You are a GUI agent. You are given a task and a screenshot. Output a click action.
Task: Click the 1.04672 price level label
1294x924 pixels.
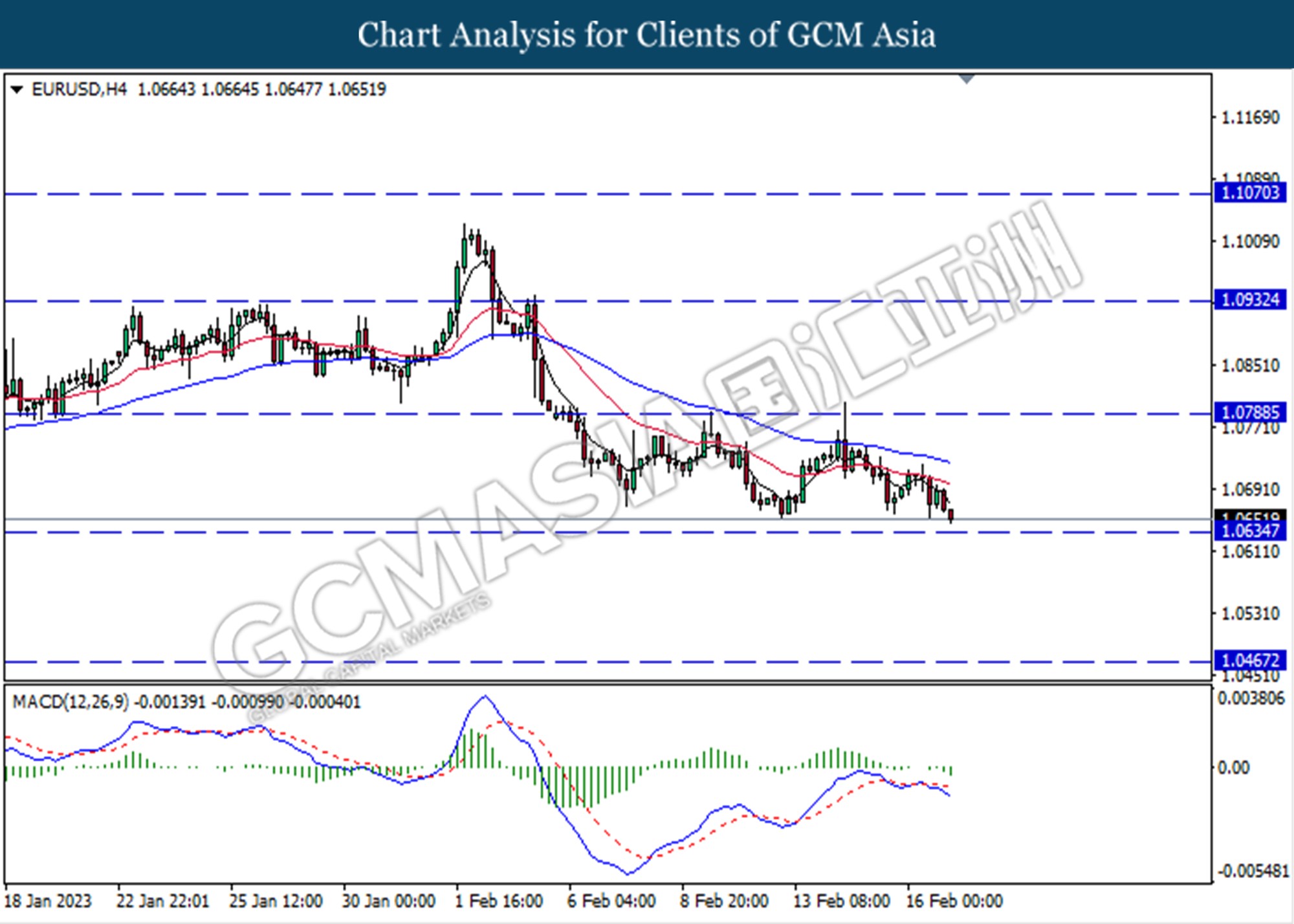pyautogui.click(x=1250, y=661)
